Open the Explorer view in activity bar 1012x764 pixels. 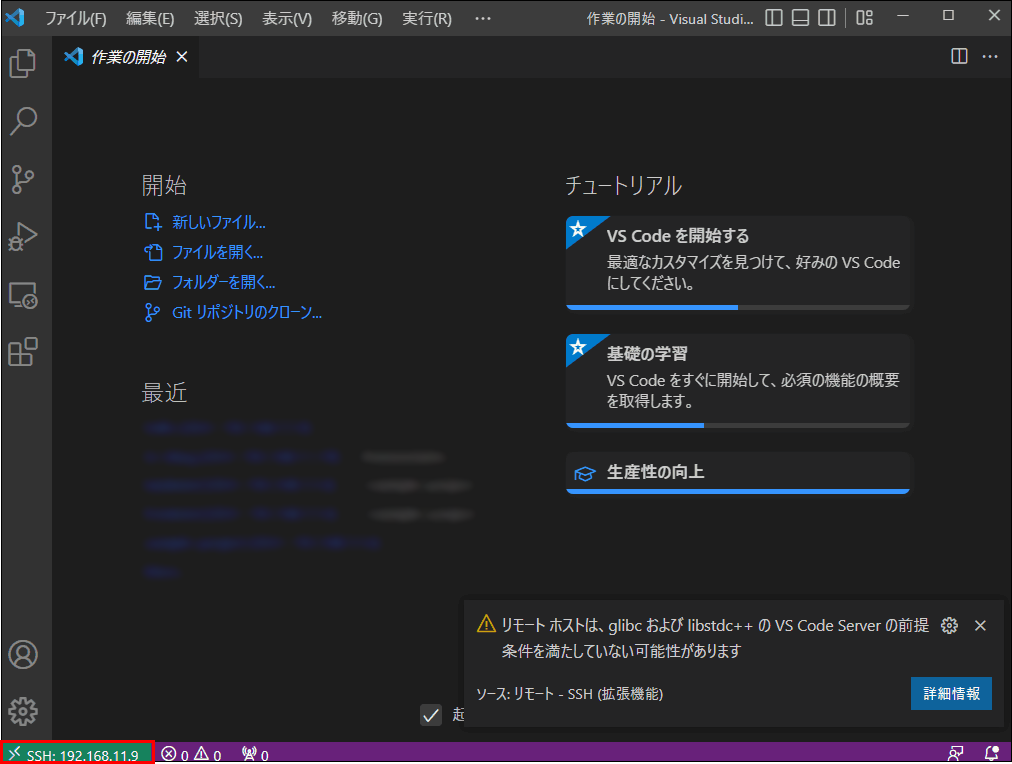[x=23, y=63]
